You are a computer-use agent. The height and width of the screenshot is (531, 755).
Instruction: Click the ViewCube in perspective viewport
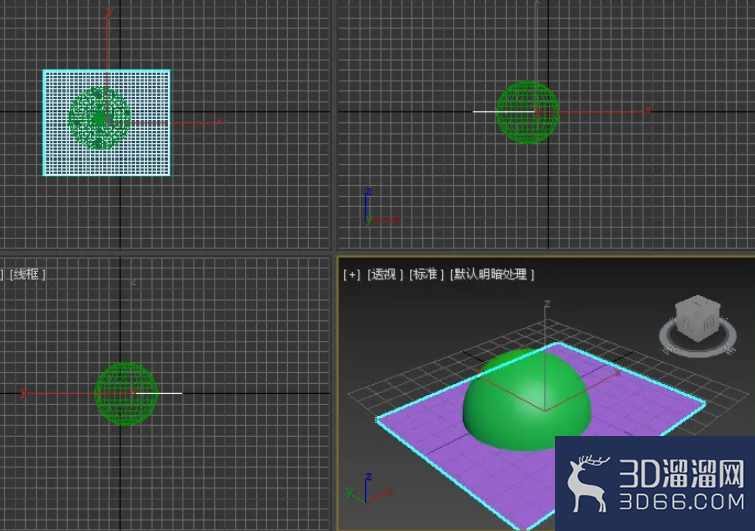(x=698, y=318)
